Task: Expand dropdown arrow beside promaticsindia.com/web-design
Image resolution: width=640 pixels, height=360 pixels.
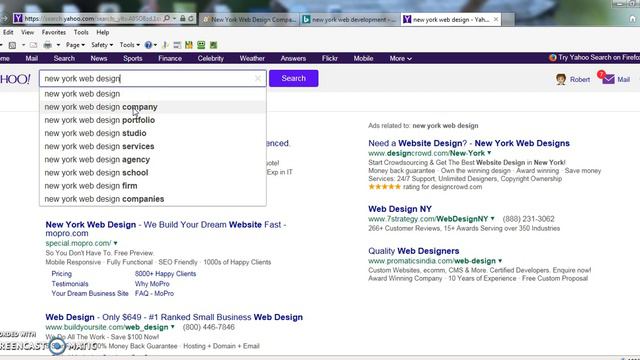Action: 500,261
